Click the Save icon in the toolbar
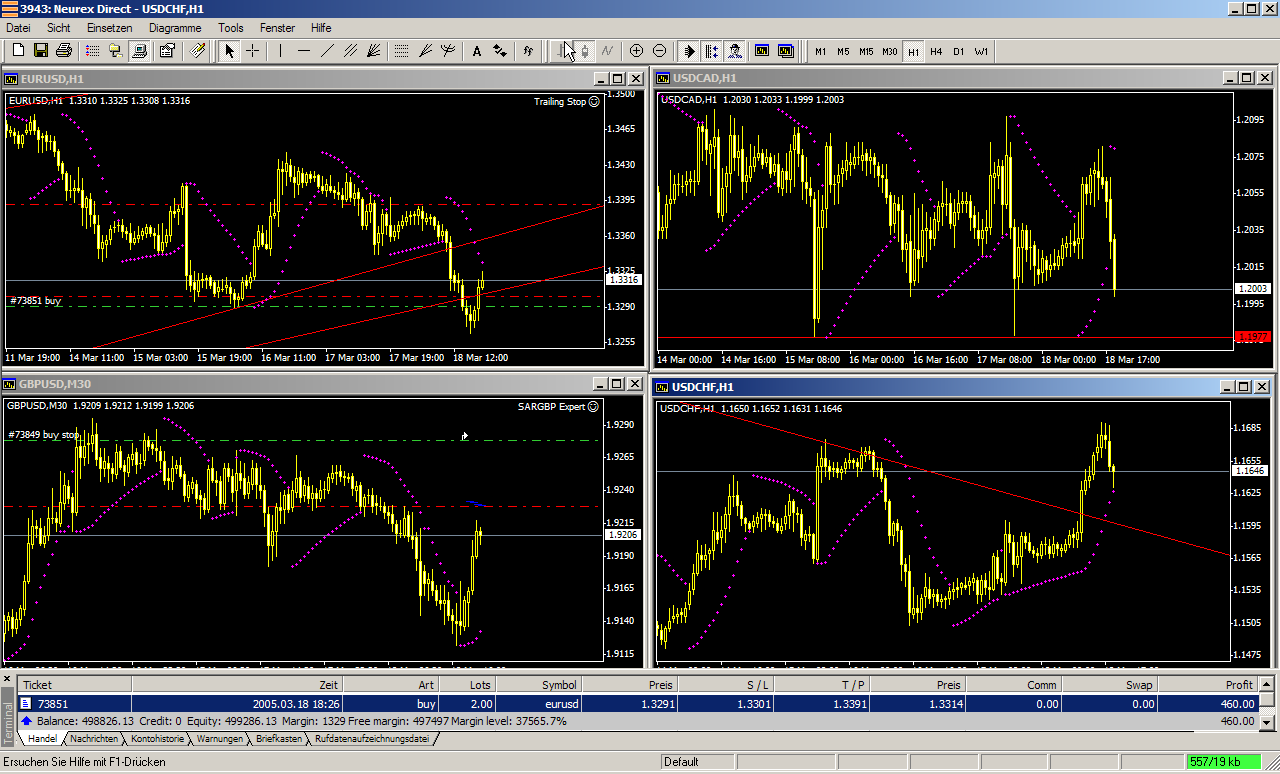This screenshot has width=1280, height=774. [41, 50]
